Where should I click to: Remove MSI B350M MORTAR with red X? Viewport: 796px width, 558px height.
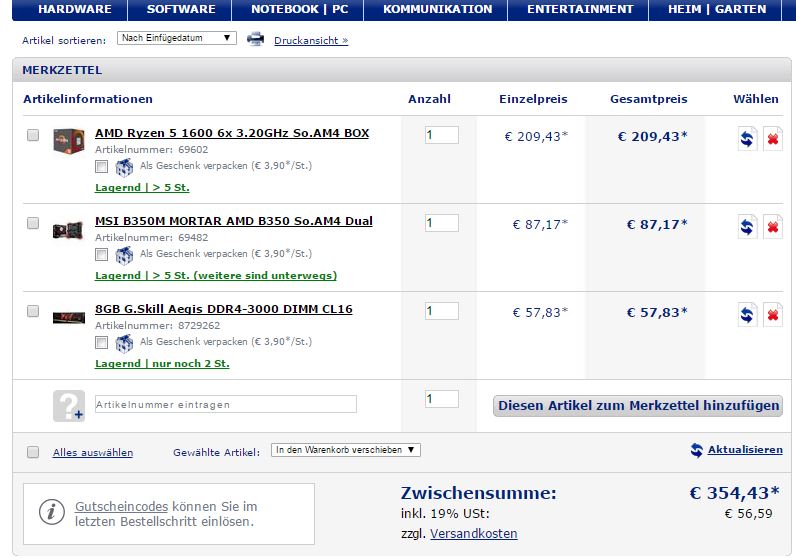(773, 226)
